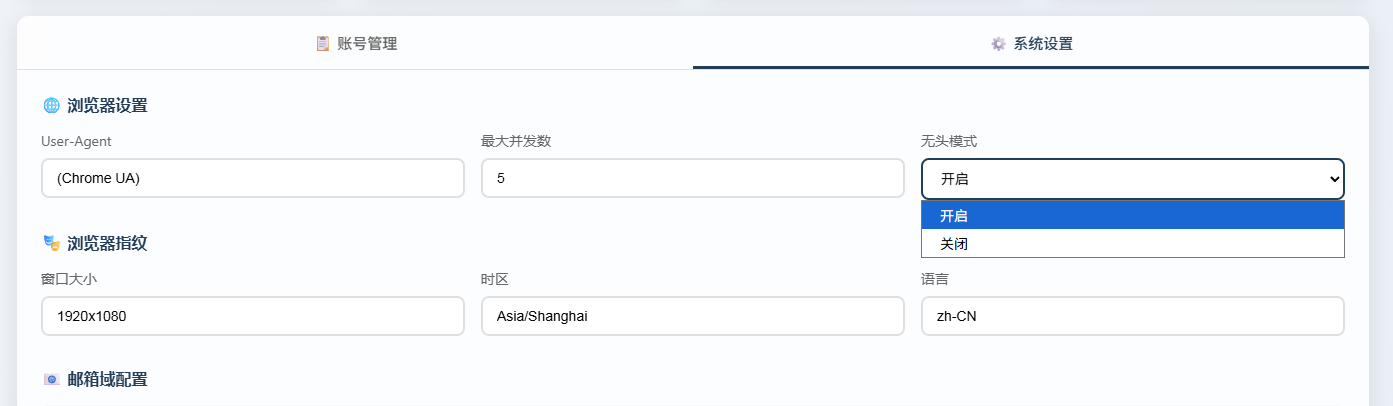
Task: Switch to the 账号管理 tab
Action: click(355, 43)
